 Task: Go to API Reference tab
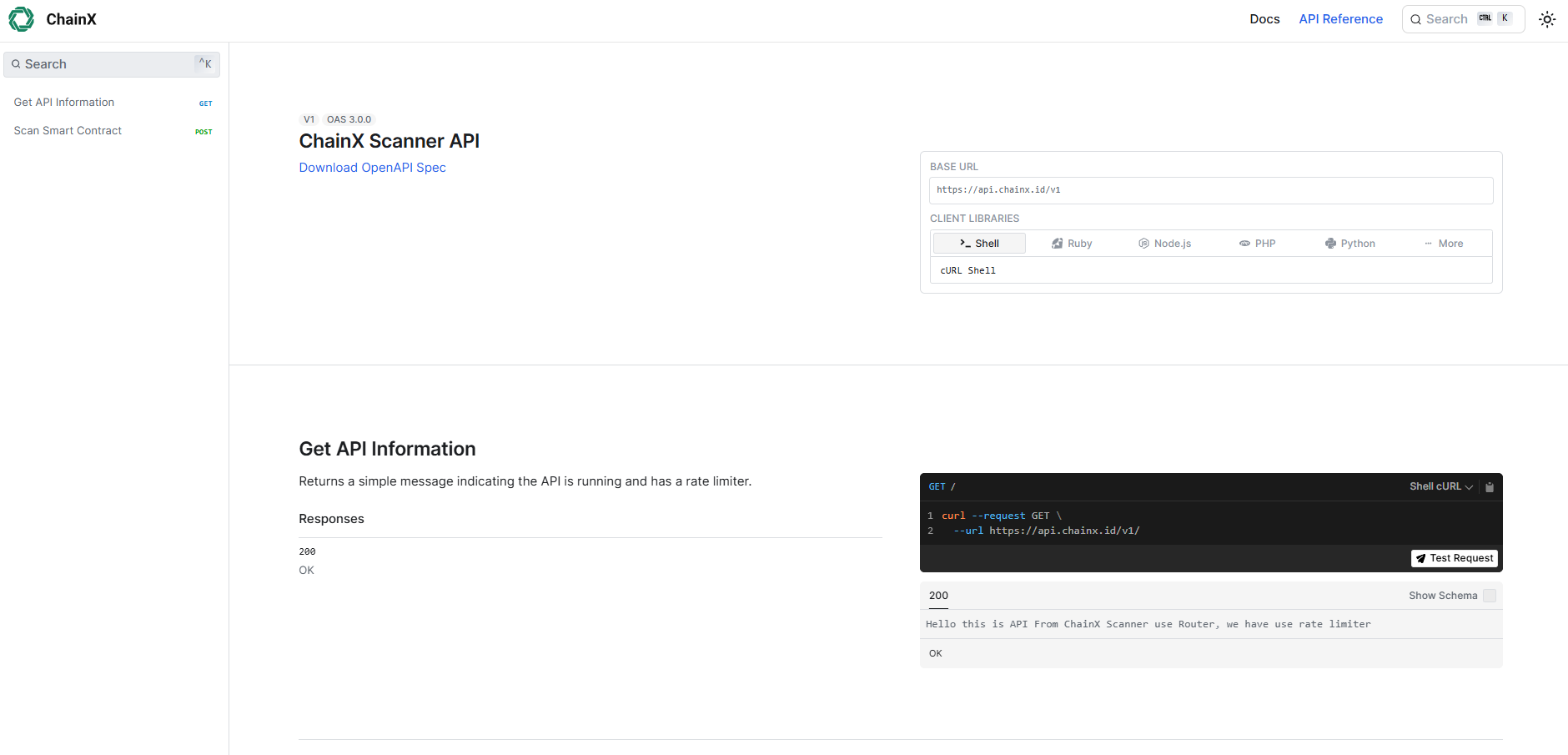coord(1340,19)
